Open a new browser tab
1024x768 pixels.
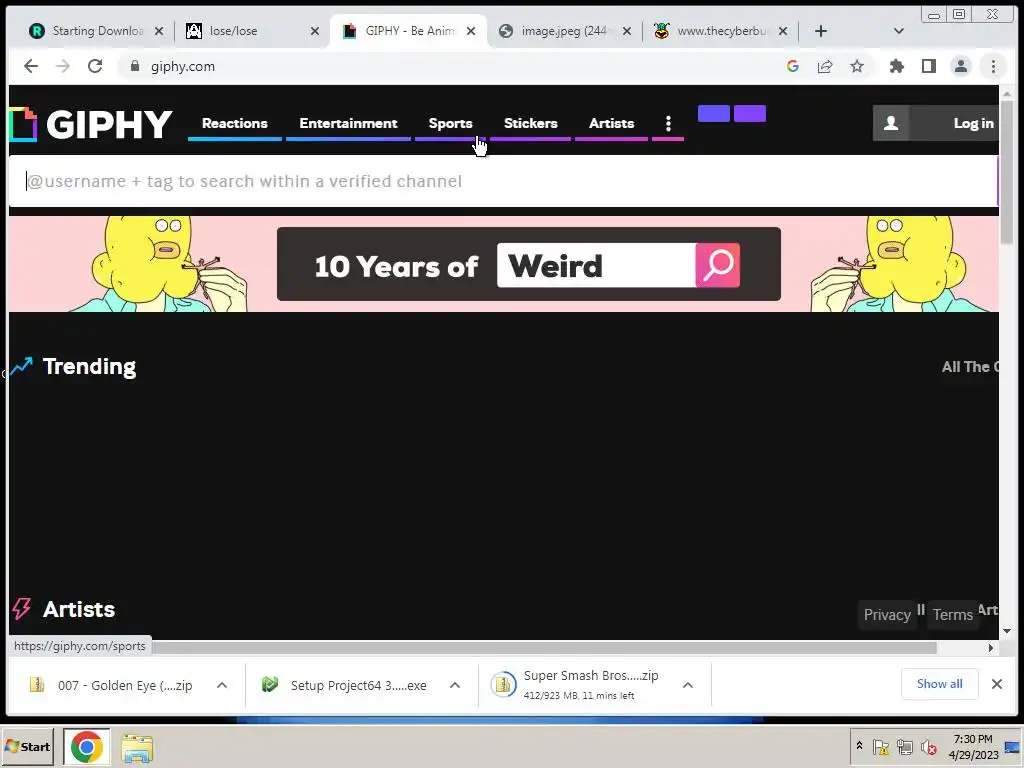(821, 31)
